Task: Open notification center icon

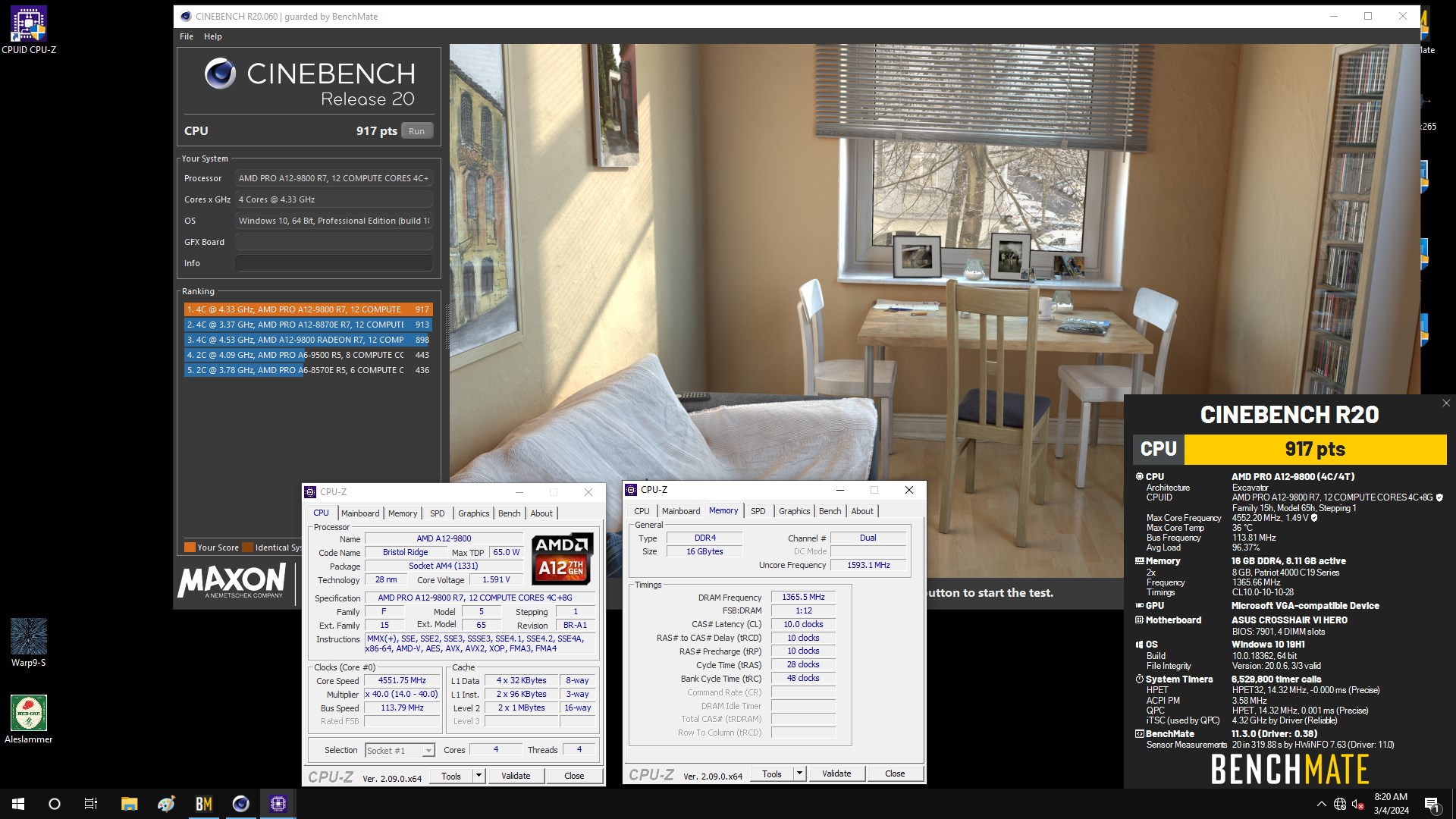Action: pos(1432,805)
